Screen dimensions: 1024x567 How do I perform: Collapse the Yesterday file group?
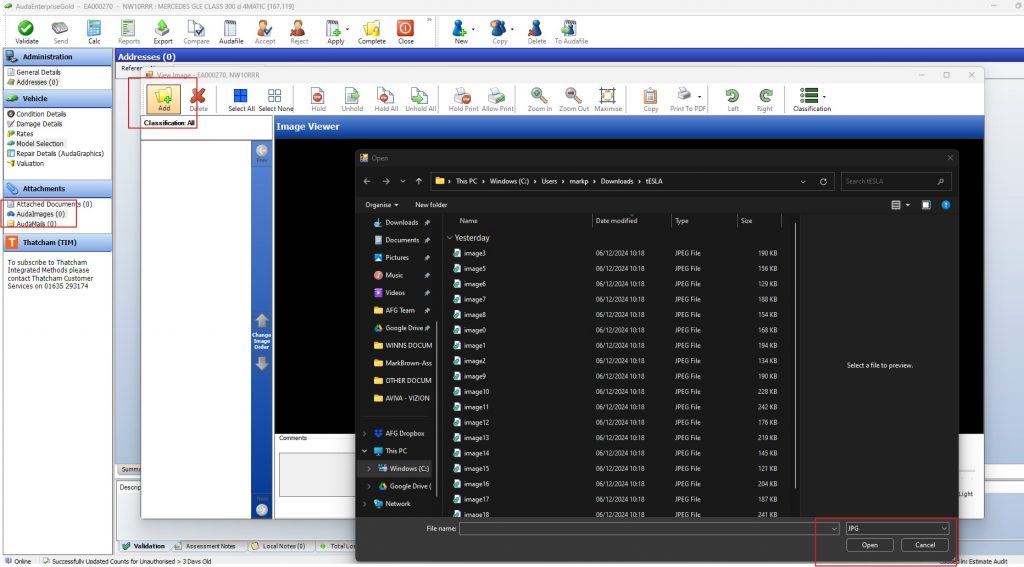tap(449, 238)
